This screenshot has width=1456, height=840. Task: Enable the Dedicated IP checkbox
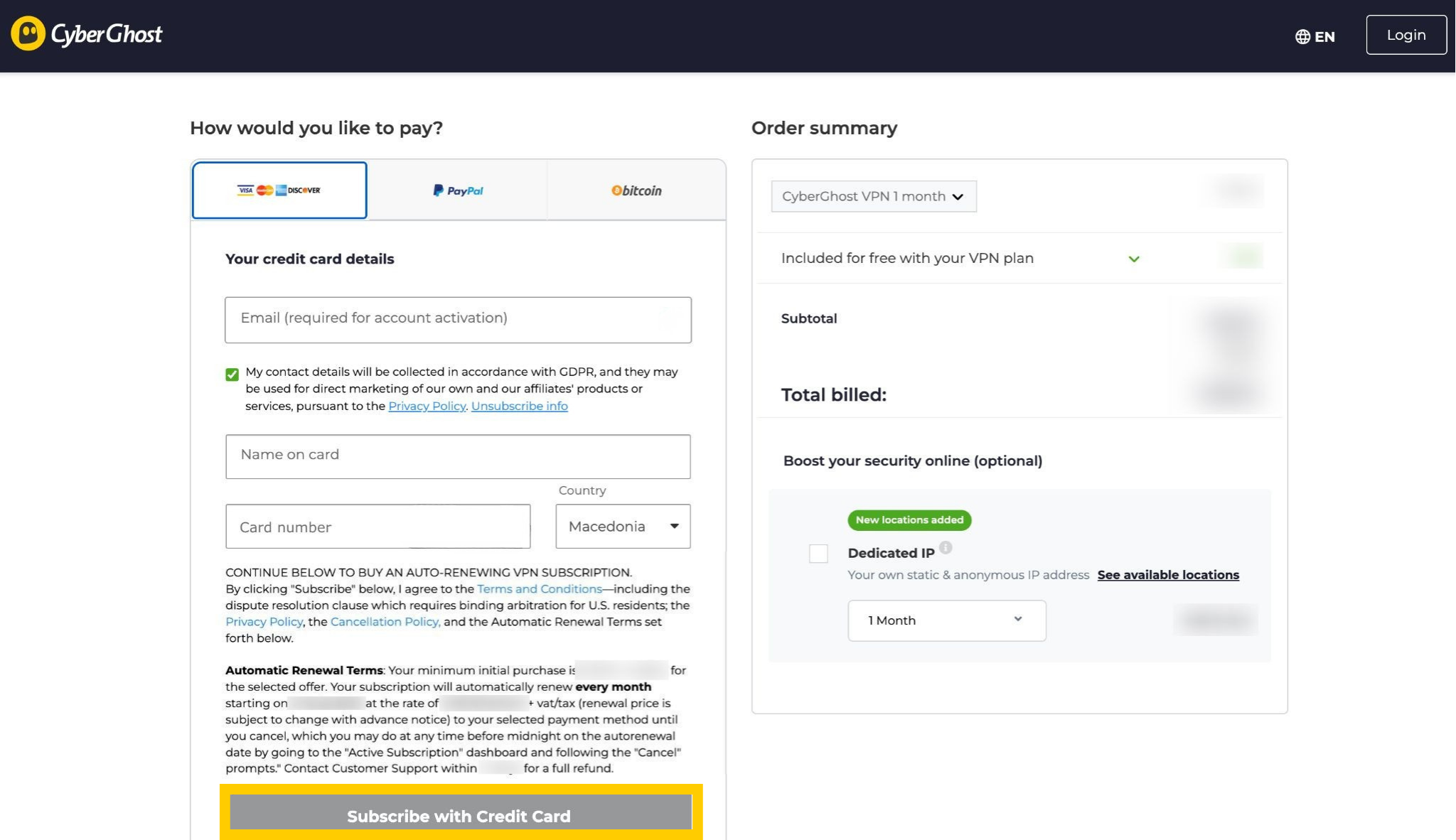pos(818,554)
